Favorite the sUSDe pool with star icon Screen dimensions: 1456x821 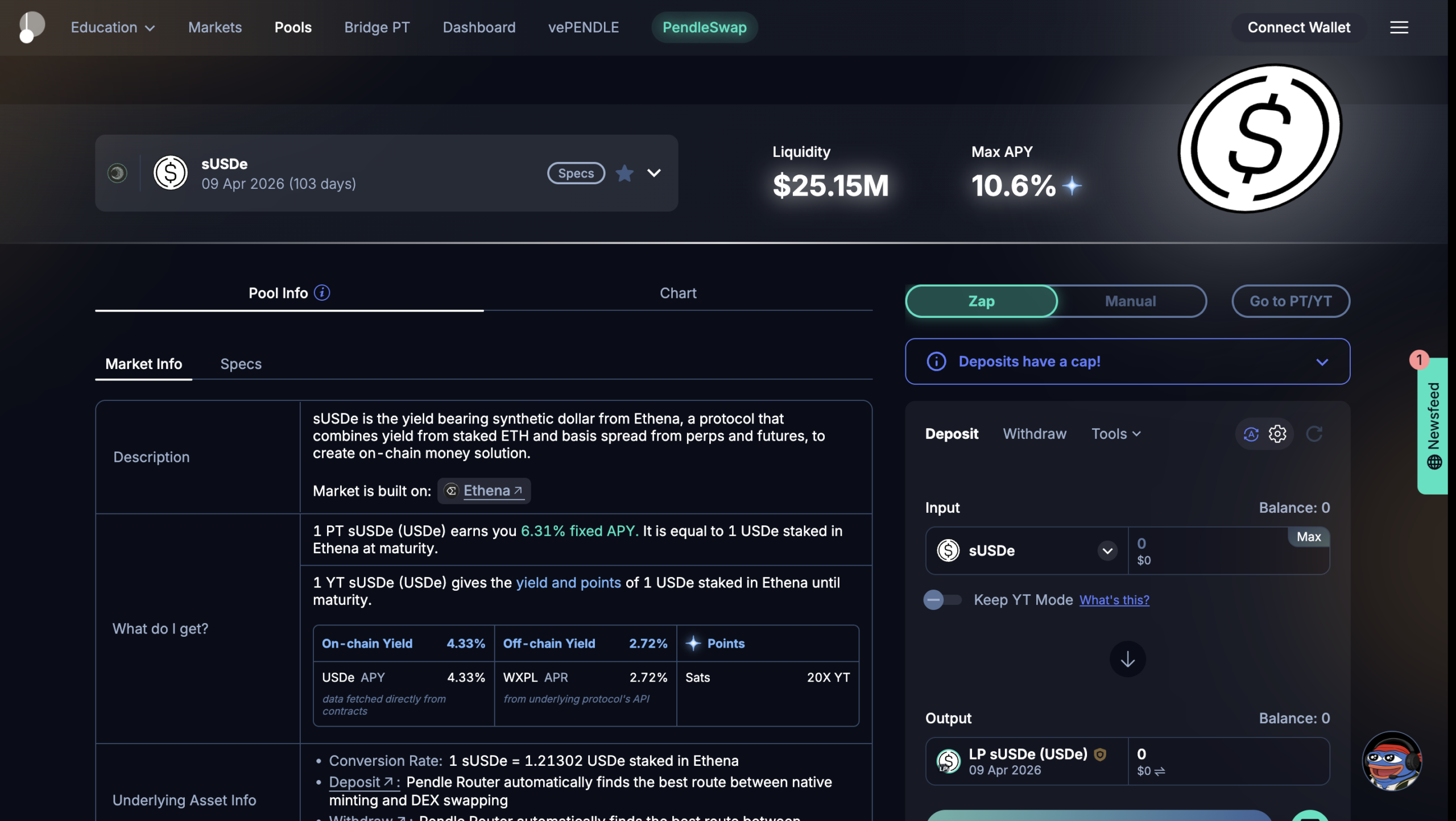tap(624, 173)
